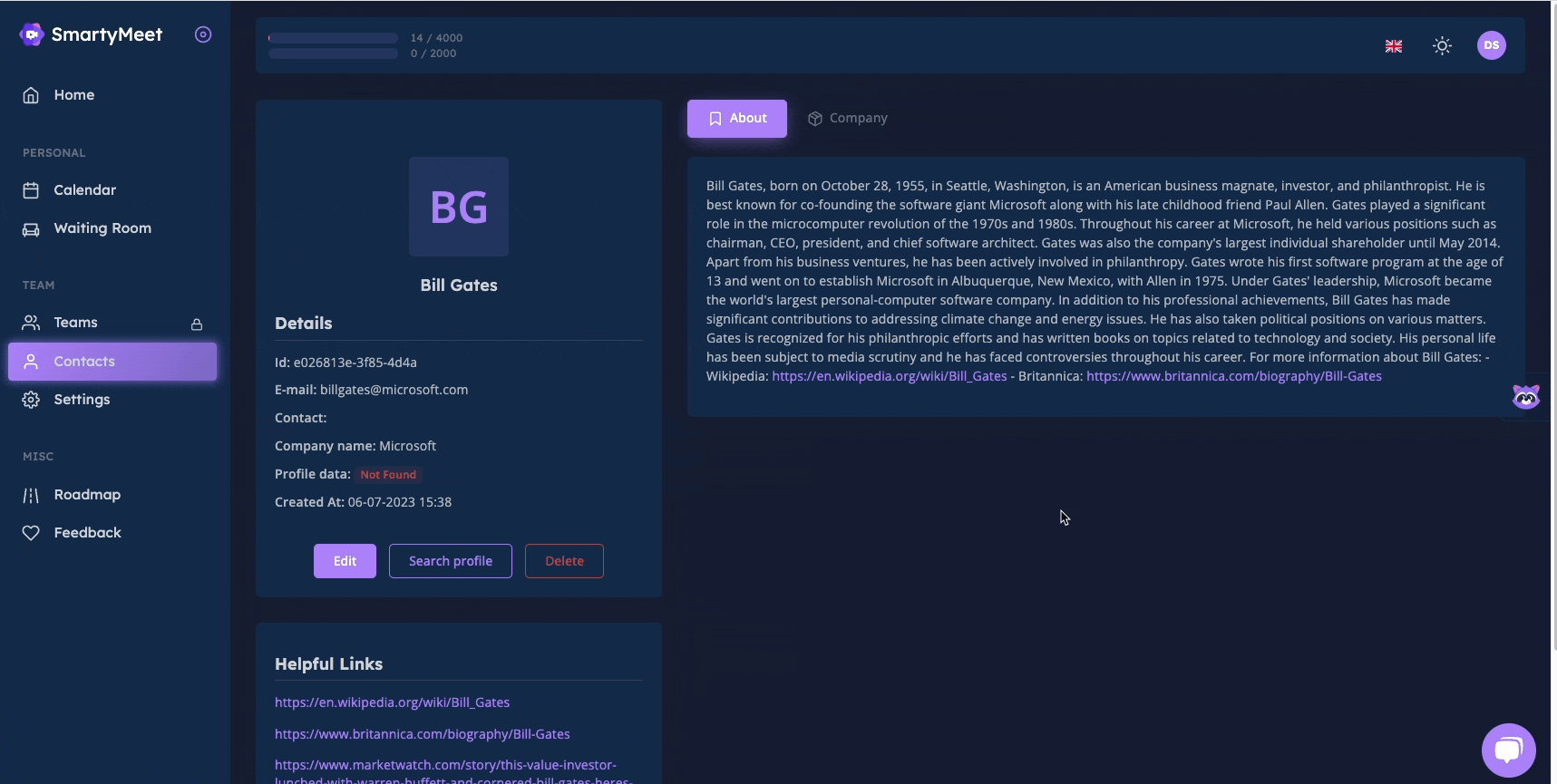Image resolution: width=1557 pixels, height=784 pixels.
Task: Open Britannica link in About text
Action: pyautogui.click(x=1234, y=376)
